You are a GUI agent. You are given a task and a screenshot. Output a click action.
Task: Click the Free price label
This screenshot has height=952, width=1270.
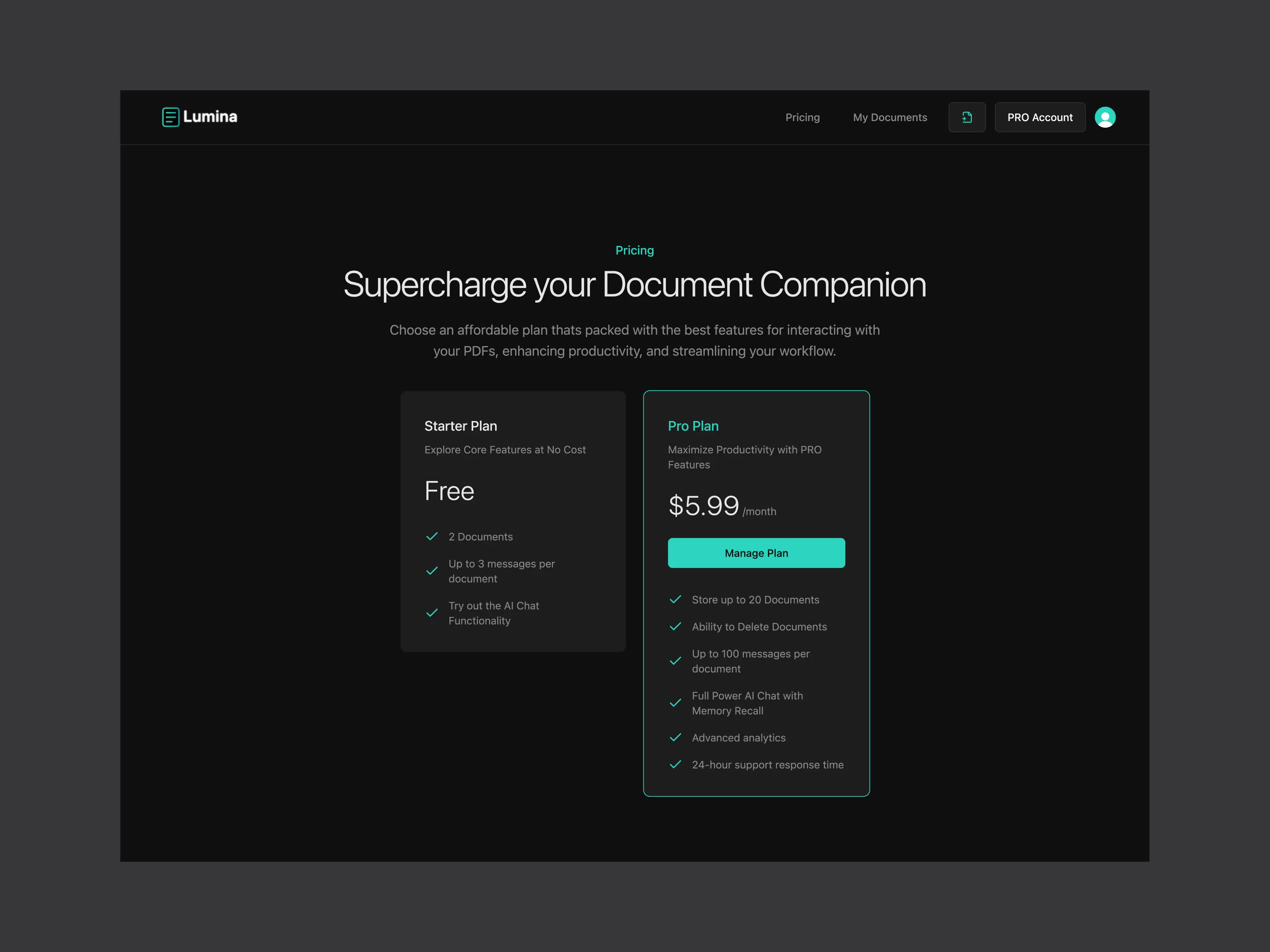449,491
